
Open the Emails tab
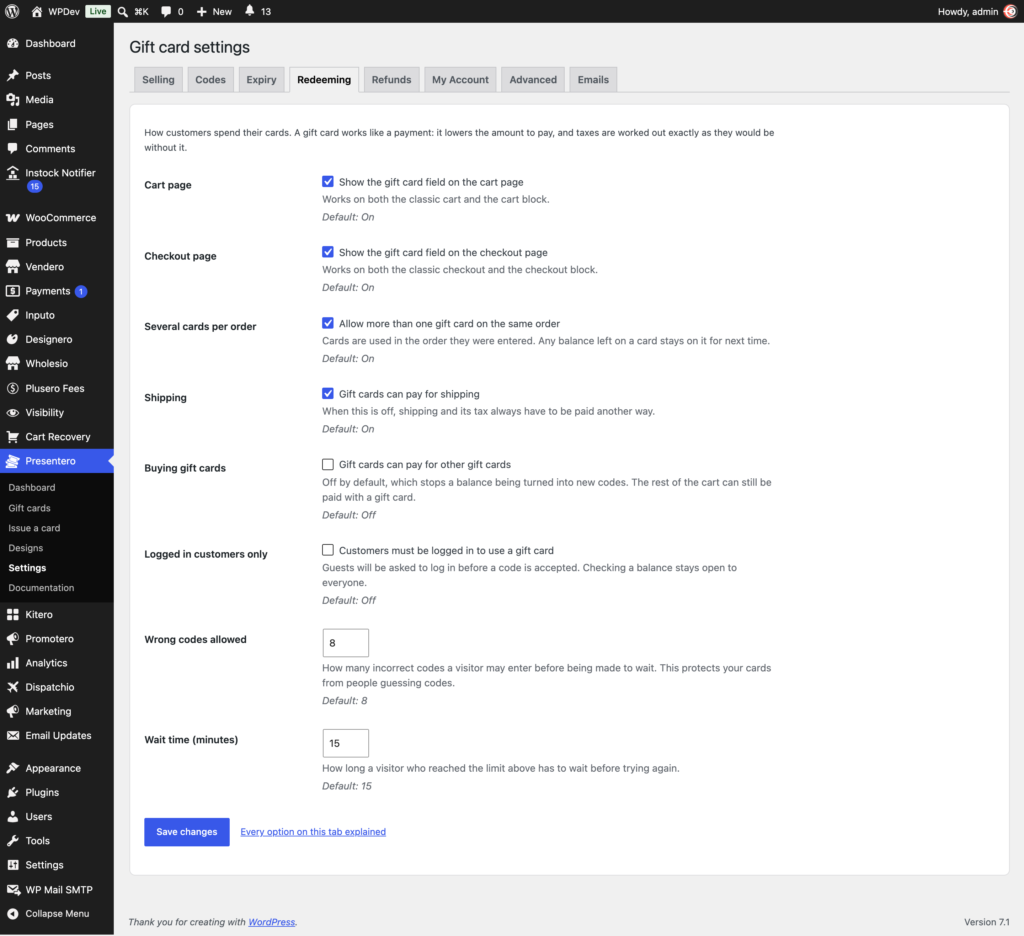[593, 80]
